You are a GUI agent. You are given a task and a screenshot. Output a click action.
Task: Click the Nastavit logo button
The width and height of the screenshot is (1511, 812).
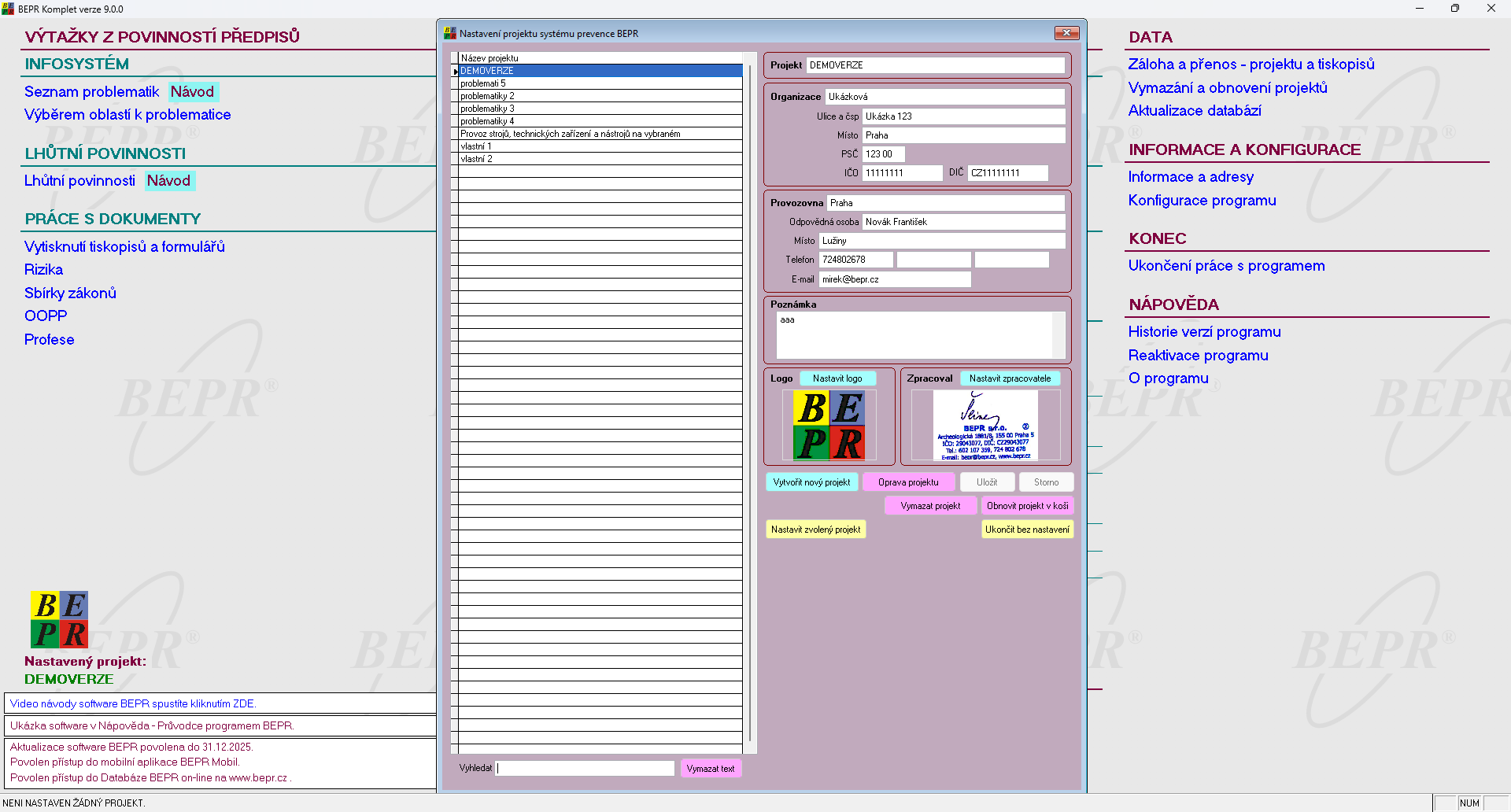(x=837, y=378)
